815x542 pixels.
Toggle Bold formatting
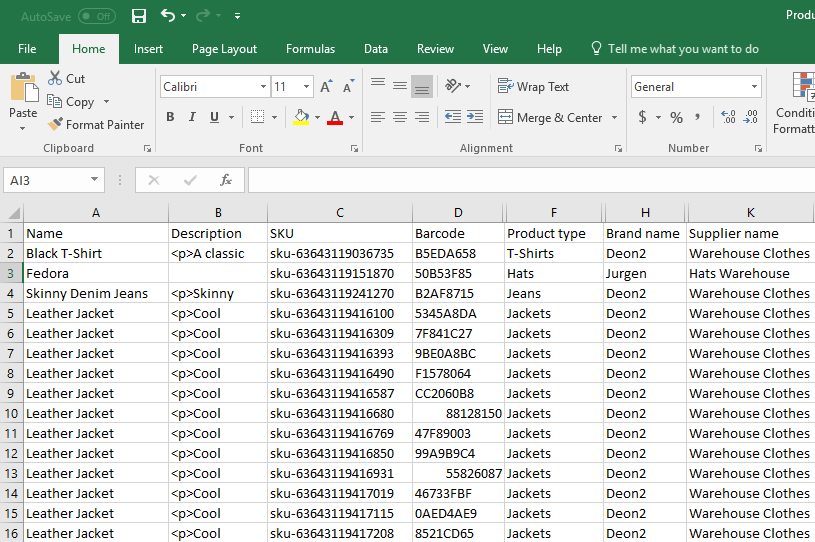(x=170, y=117)
